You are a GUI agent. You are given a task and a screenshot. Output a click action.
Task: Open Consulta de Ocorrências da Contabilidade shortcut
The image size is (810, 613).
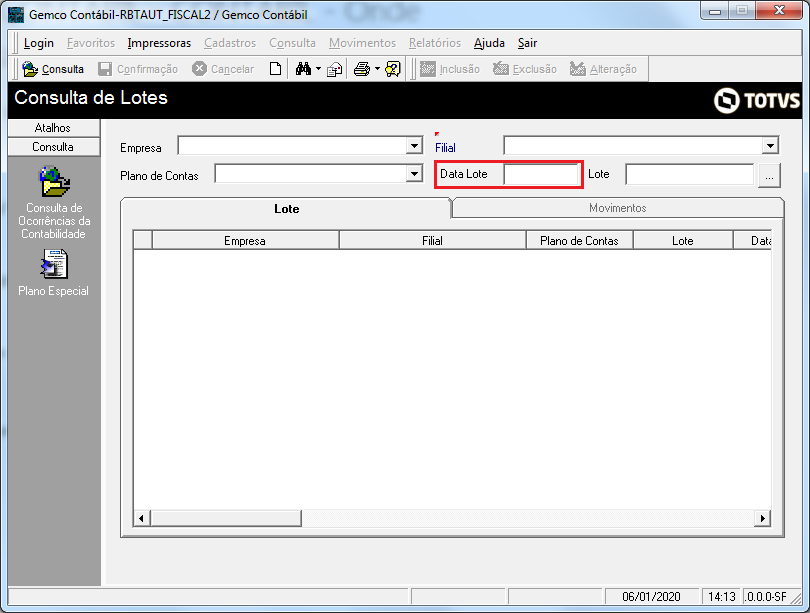tap(54, 202)
